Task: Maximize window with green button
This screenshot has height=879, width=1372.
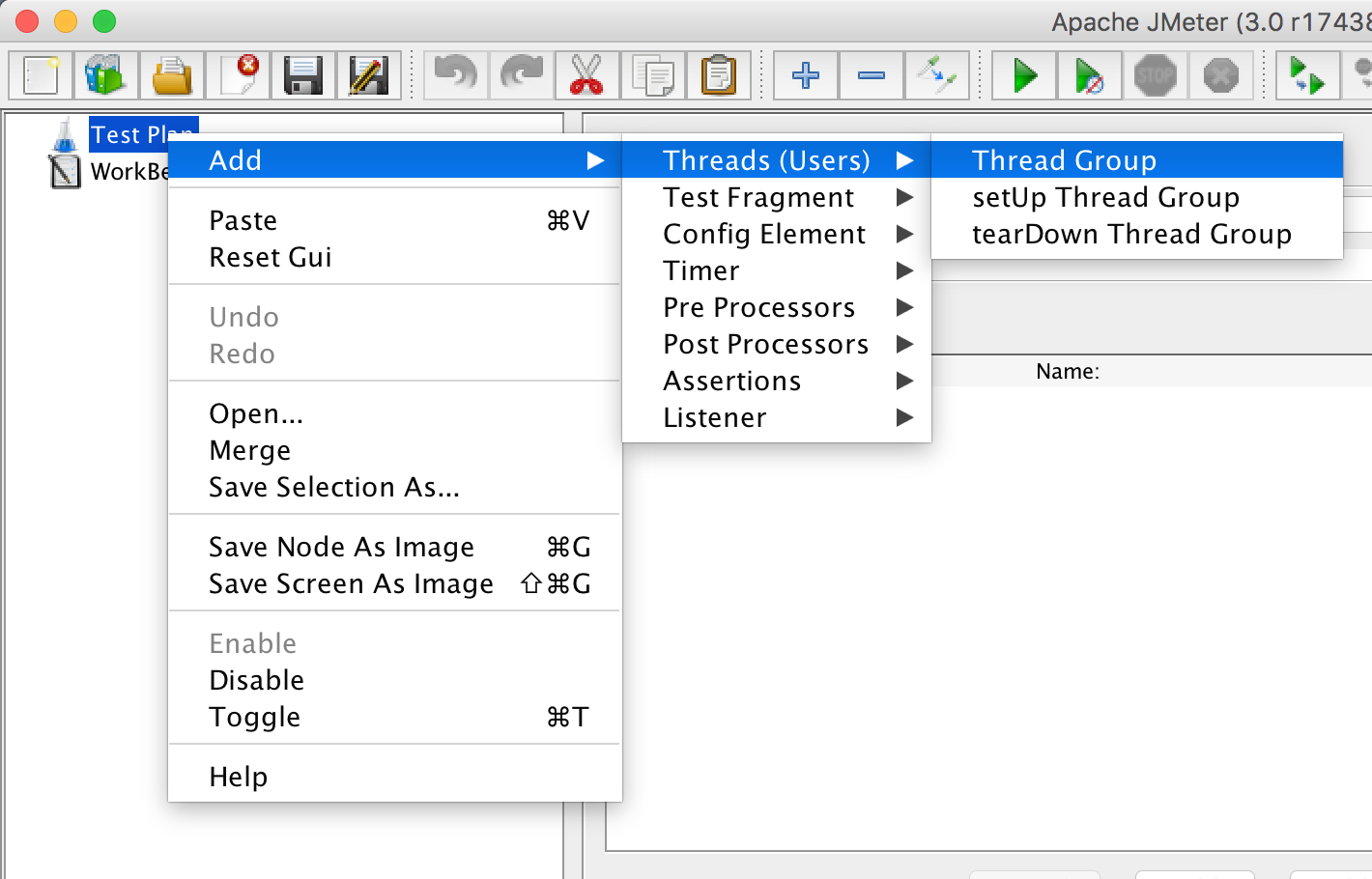Action: (104, 20)
